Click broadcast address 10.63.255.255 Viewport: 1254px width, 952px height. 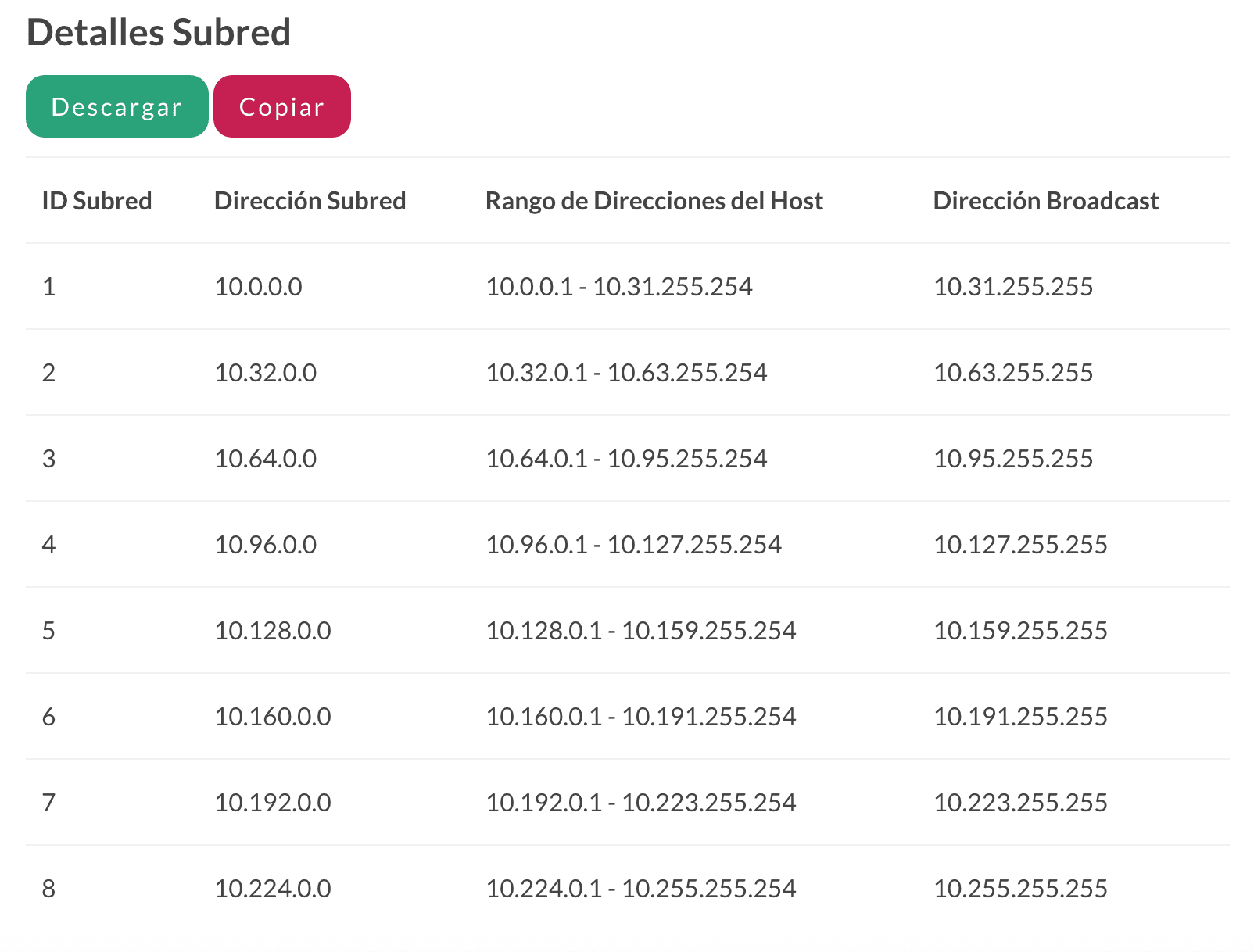(1012, 373)
